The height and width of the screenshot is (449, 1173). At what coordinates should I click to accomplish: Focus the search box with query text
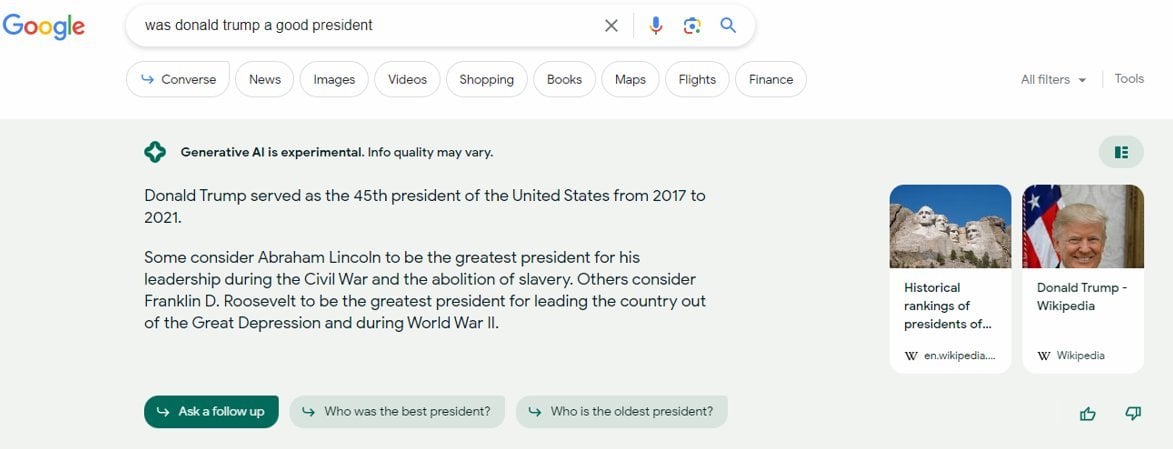tap(367, 25)
